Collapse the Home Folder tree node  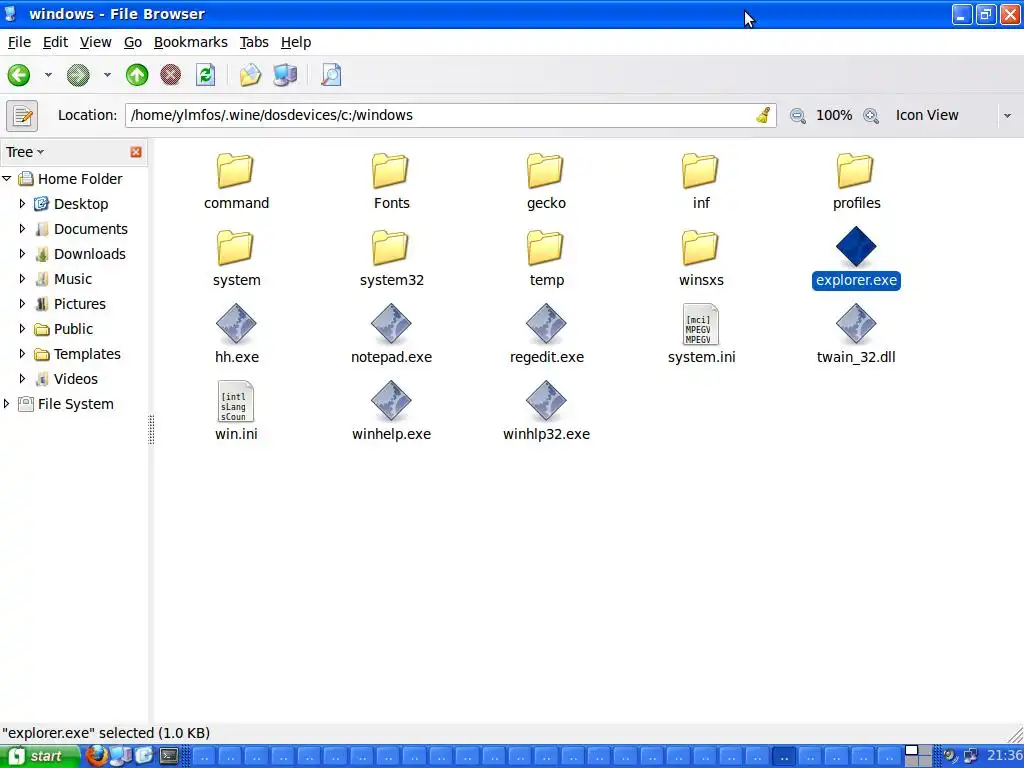(x=7, y=178)
